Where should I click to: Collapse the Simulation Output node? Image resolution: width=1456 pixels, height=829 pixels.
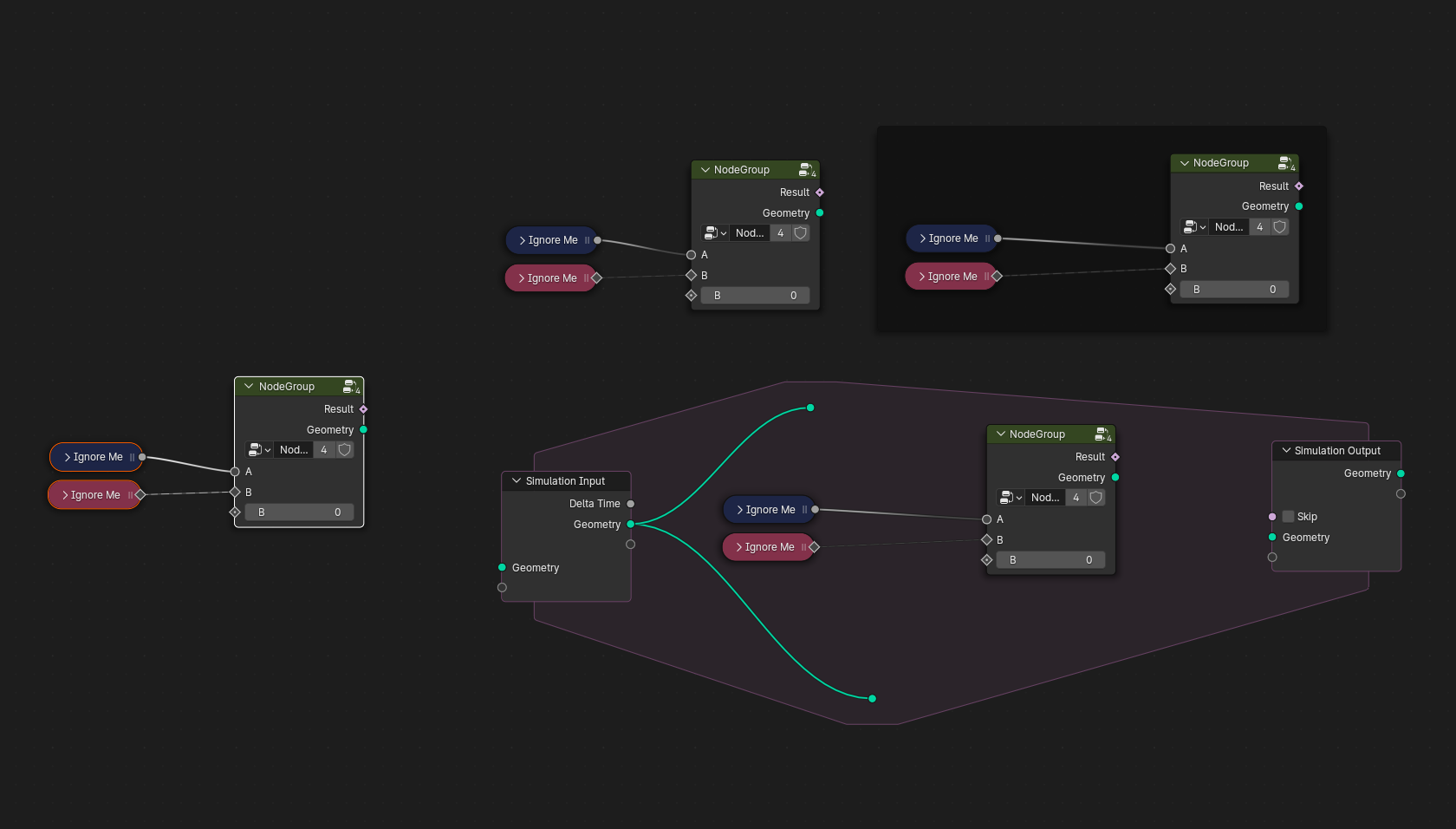[1286, 451]
